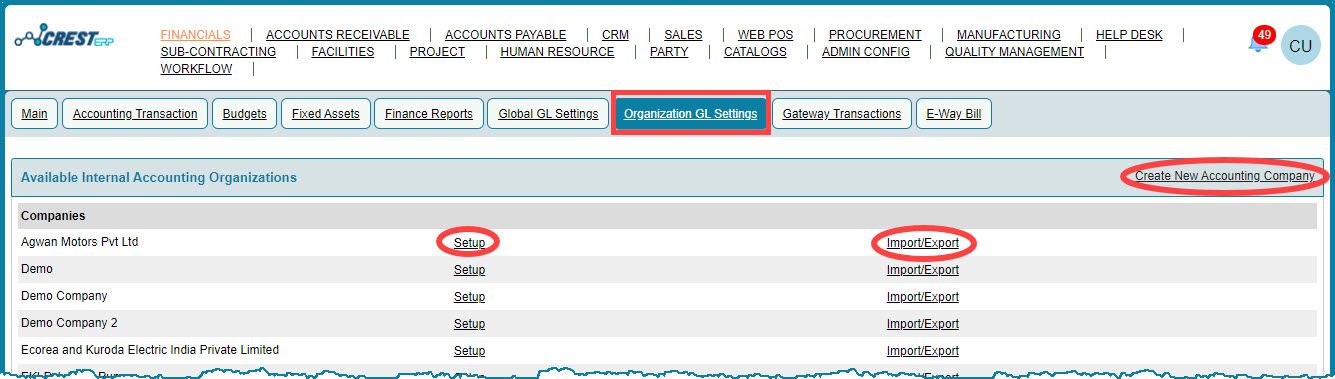Click the CU user avatar

[1300, 46]
